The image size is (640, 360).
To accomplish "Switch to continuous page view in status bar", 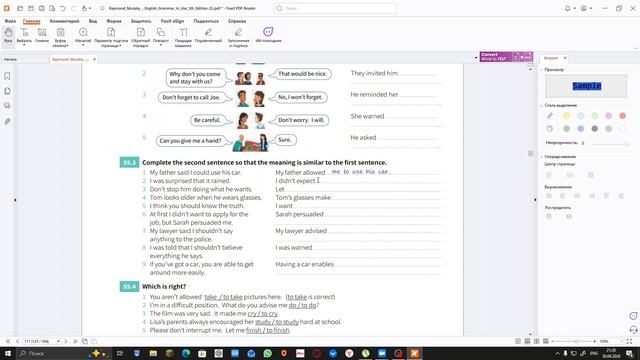I will click(x=527, y=341).
